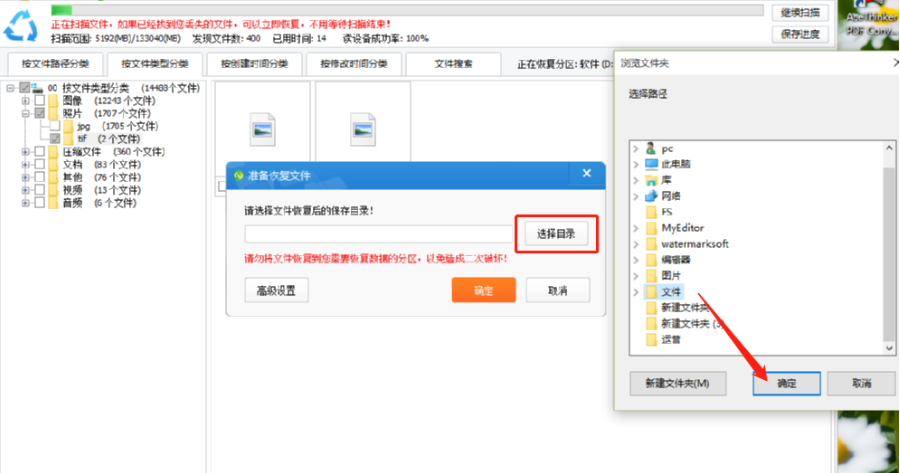Collapse the 照片 tree node
This screenshot has width=900, height=473.
coord(25,114)
